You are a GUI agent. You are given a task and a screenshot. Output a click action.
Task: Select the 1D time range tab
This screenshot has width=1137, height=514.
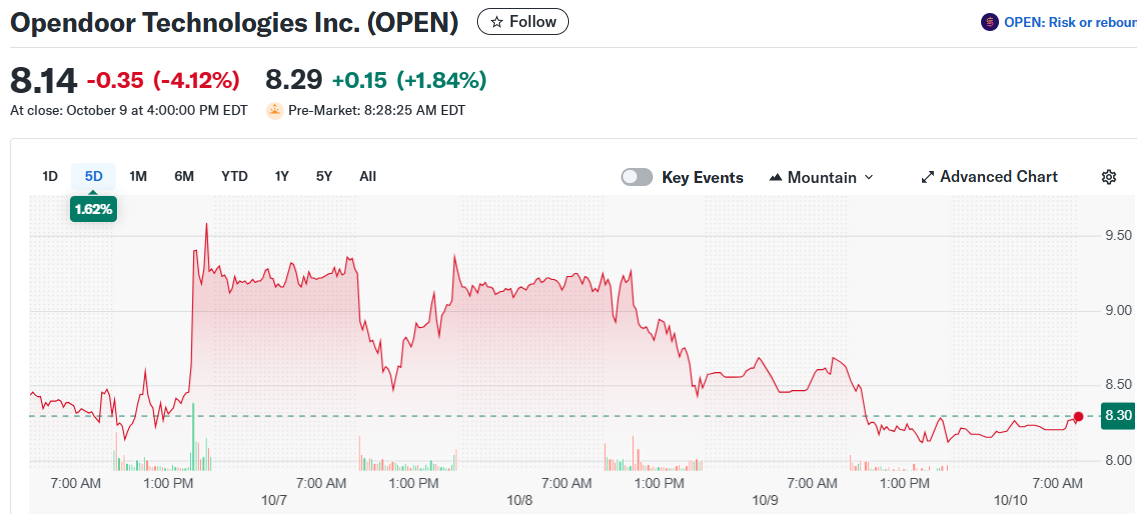pos(50,176)
